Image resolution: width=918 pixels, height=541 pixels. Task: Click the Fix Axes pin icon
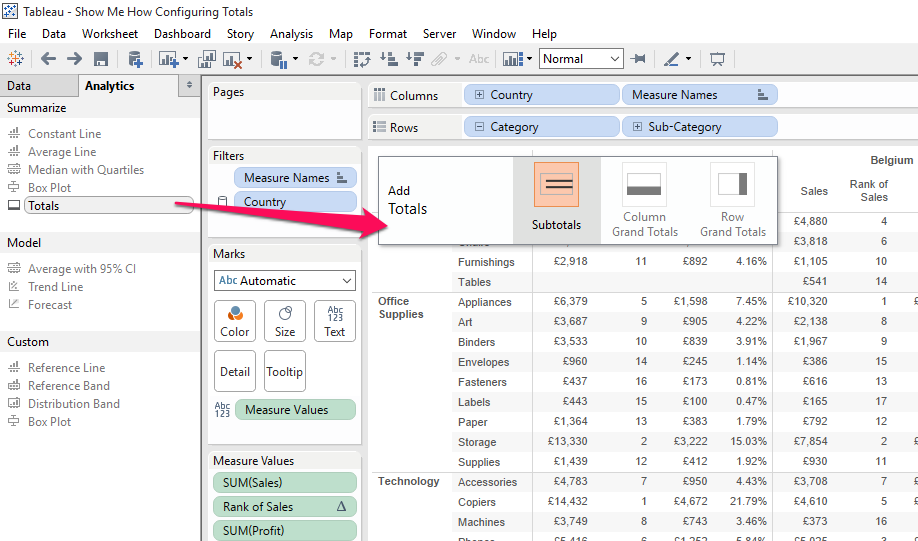pyautogui.click(x=638, y=59)
